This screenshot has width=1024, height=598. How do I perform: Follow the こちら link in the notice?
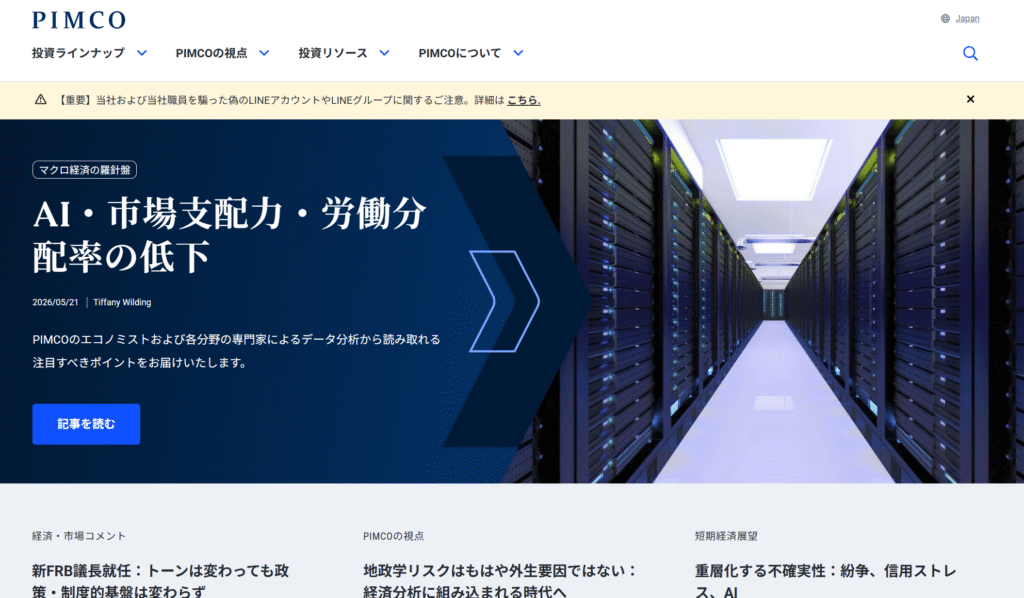(x=524, y=100)
